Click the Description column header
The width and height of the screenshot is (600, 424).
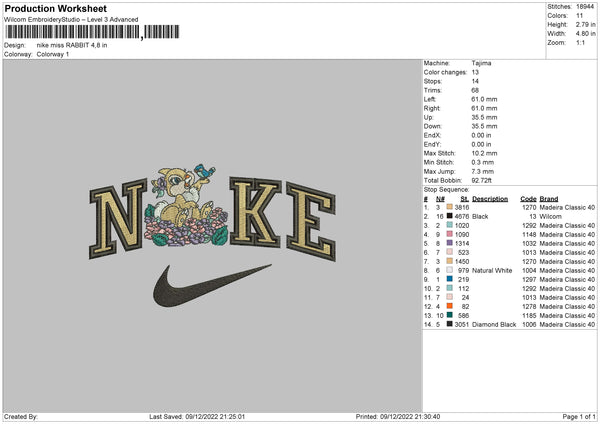coord(490,199)
